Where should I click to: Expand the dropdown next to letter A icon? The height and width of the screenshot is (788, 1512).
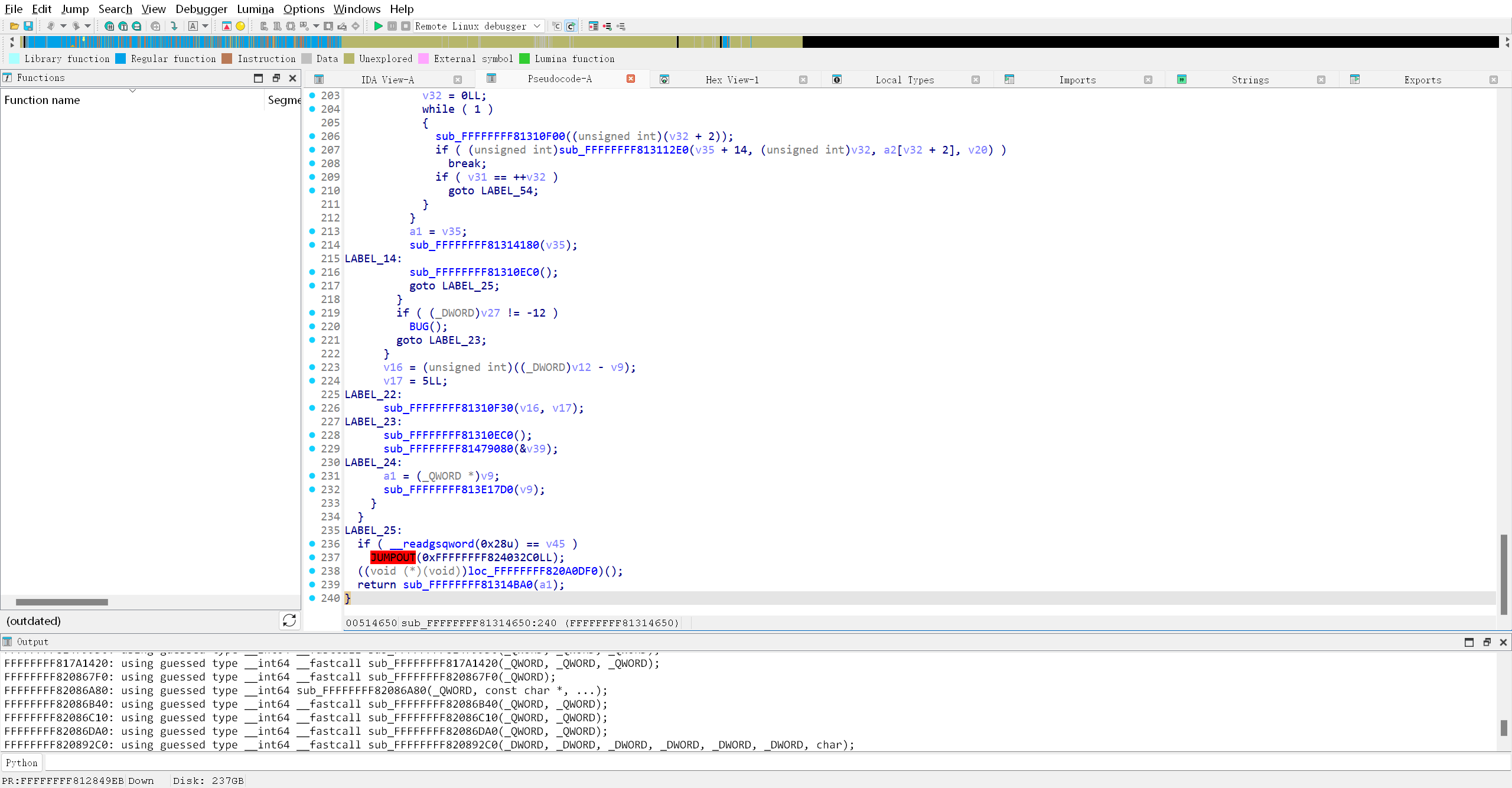tap(206, 26)
